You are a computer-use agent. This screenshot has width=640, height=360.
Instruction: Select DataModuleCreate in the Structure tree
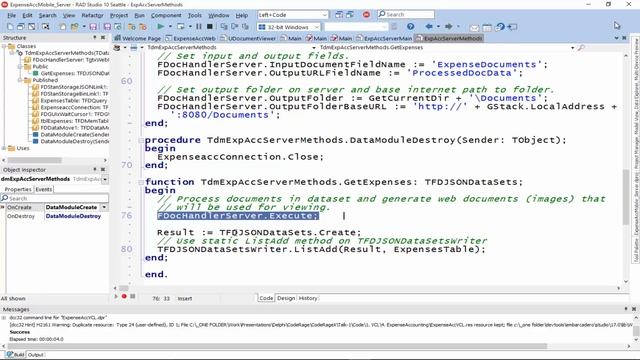(71, 134)
